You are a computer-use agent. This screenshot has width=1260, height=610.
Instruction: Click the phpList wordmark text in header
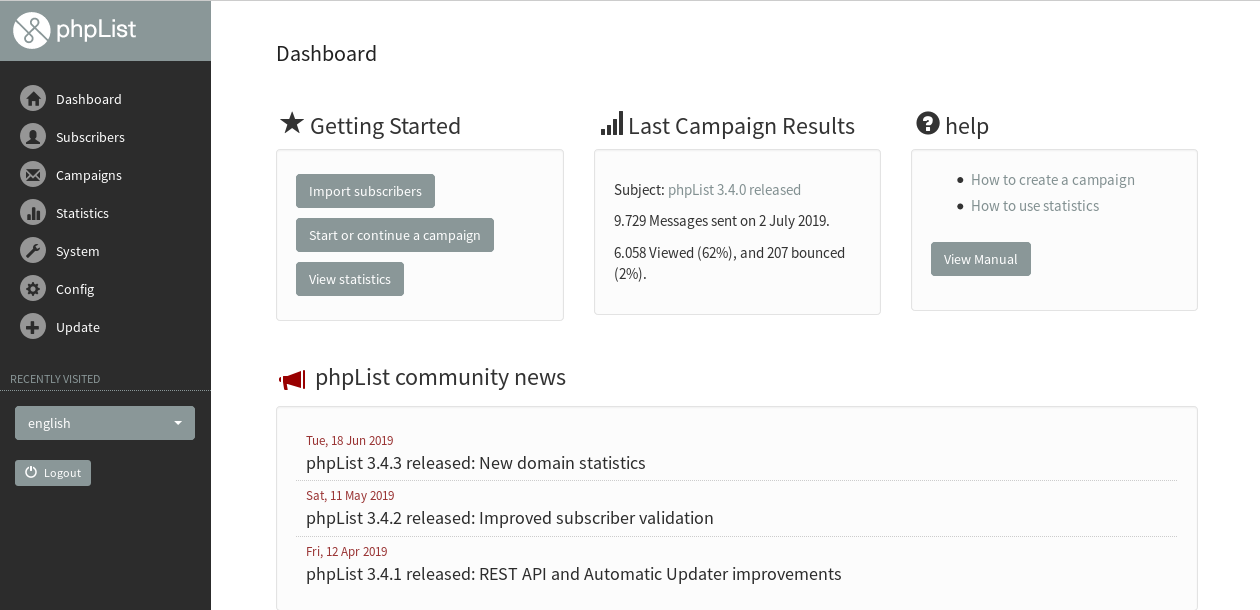96,29
